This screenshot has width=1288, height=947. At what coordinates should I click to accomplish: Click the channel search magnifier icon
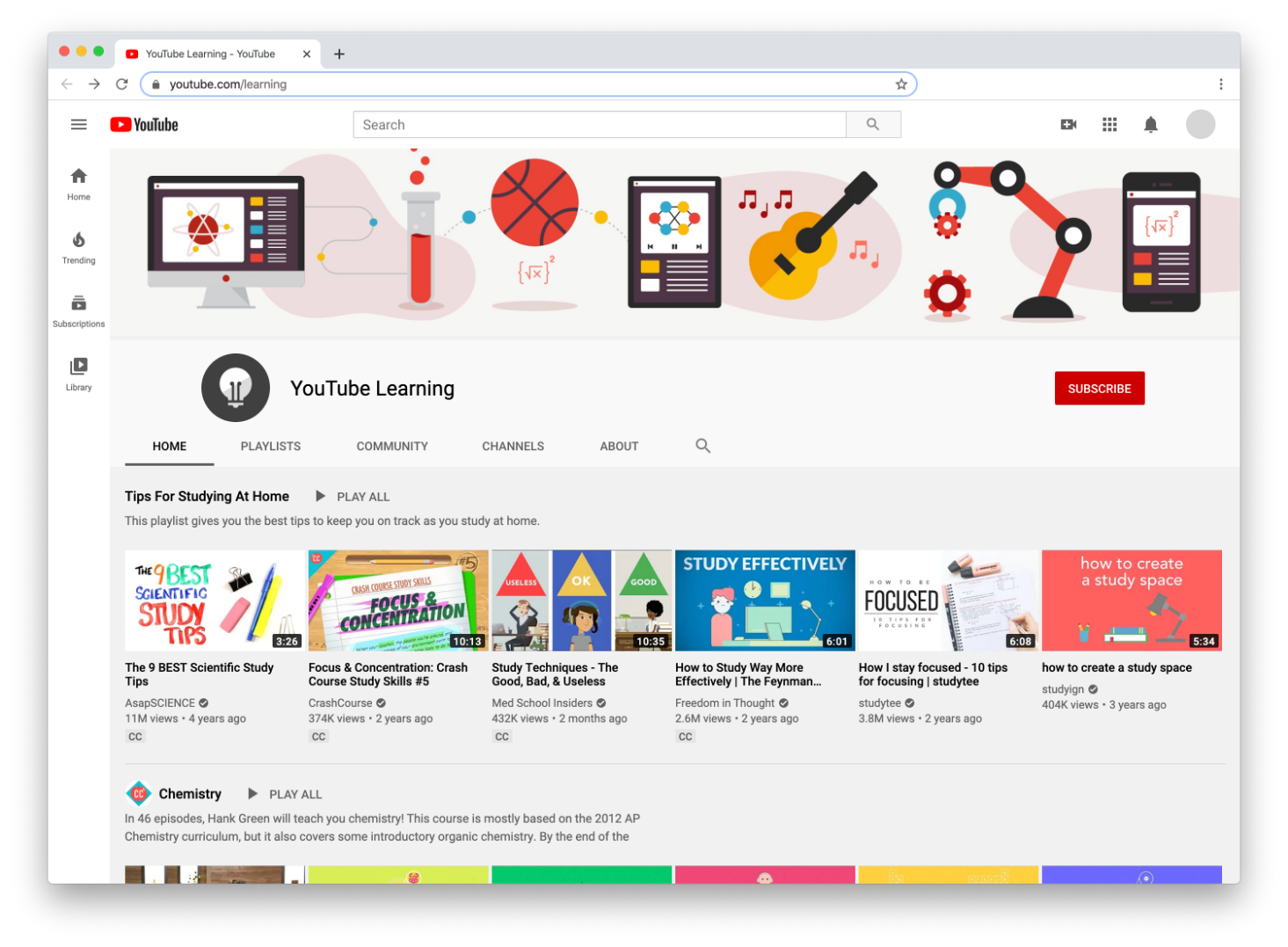(703, 446)
